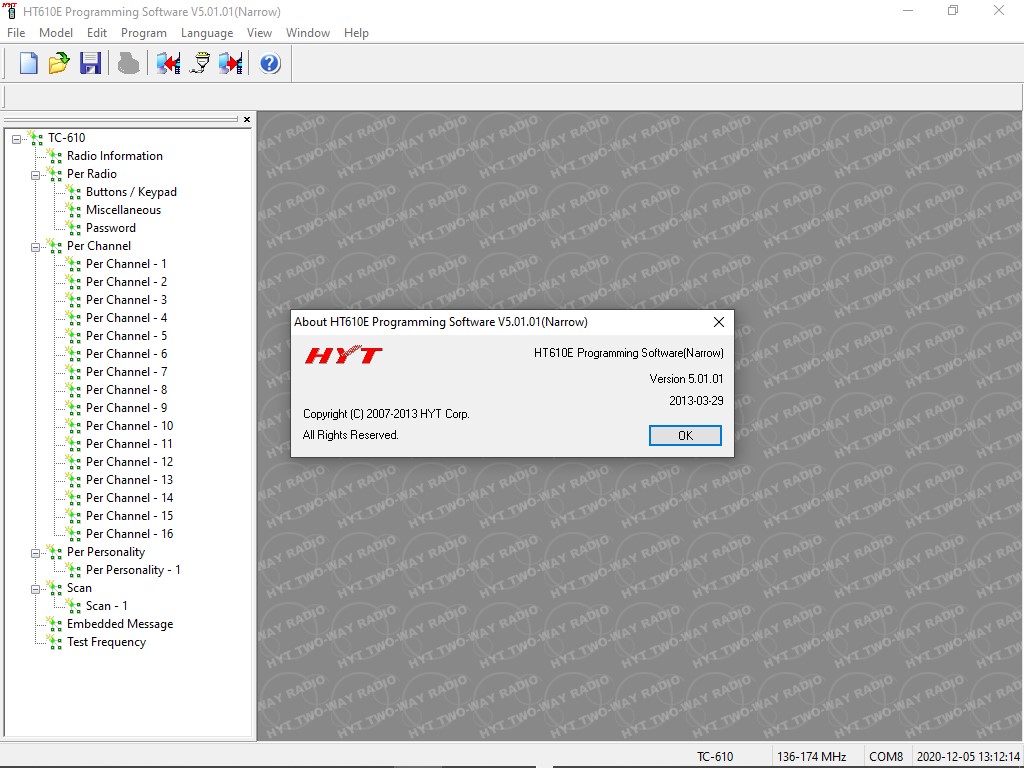Collapse the Per Radio node
Viewport: 1024px width, 768px height.
click(x=35, y=174)
